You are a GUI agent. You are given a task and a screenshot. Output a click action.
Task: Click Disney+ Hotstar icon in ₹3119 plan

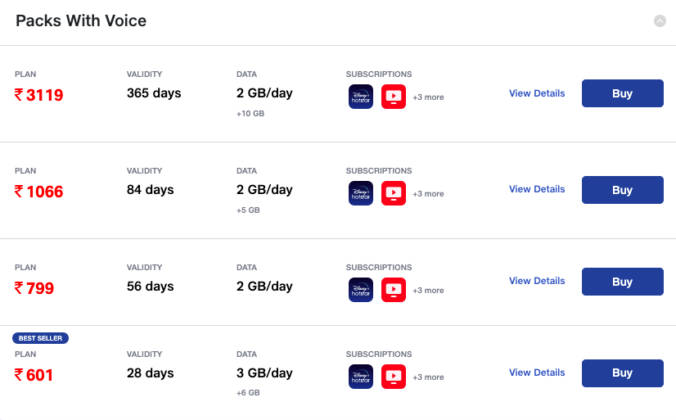[360, 97]
